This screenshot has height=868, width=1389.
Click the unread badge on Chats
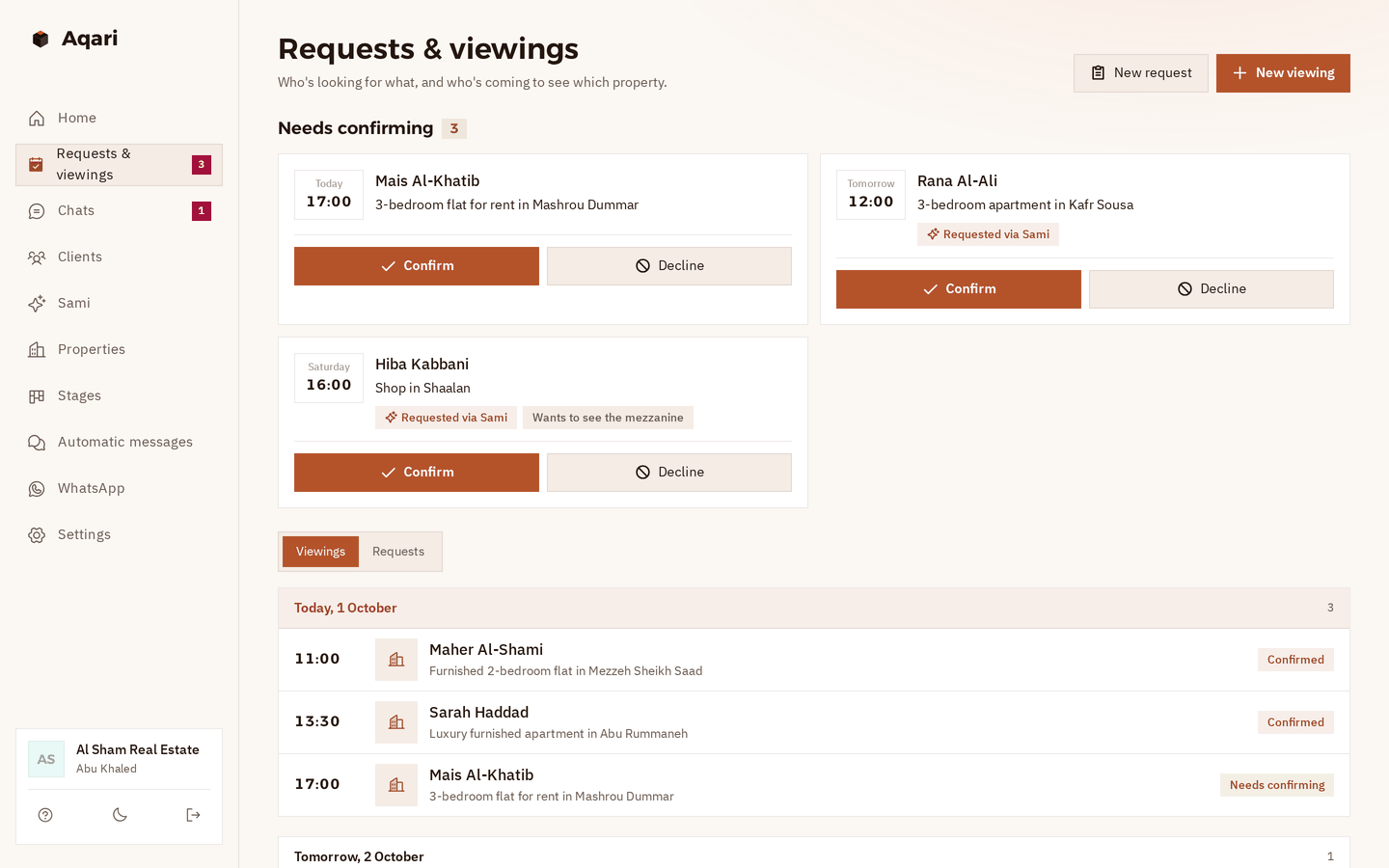[x=202, y=211]
